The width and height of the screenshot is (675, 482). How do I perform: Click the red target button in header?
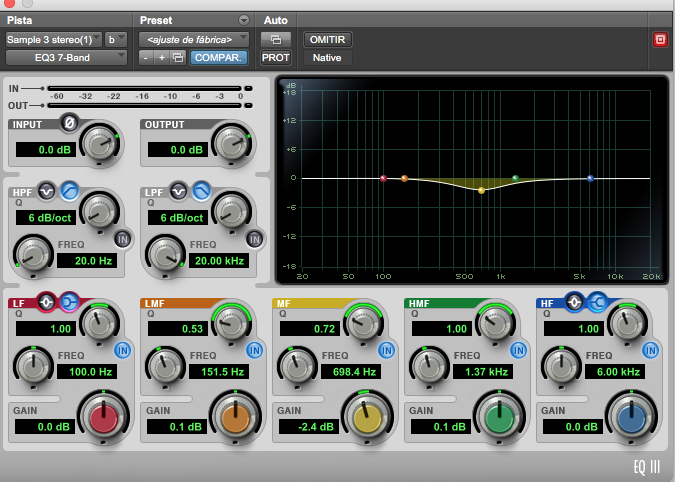click(659, 39)
